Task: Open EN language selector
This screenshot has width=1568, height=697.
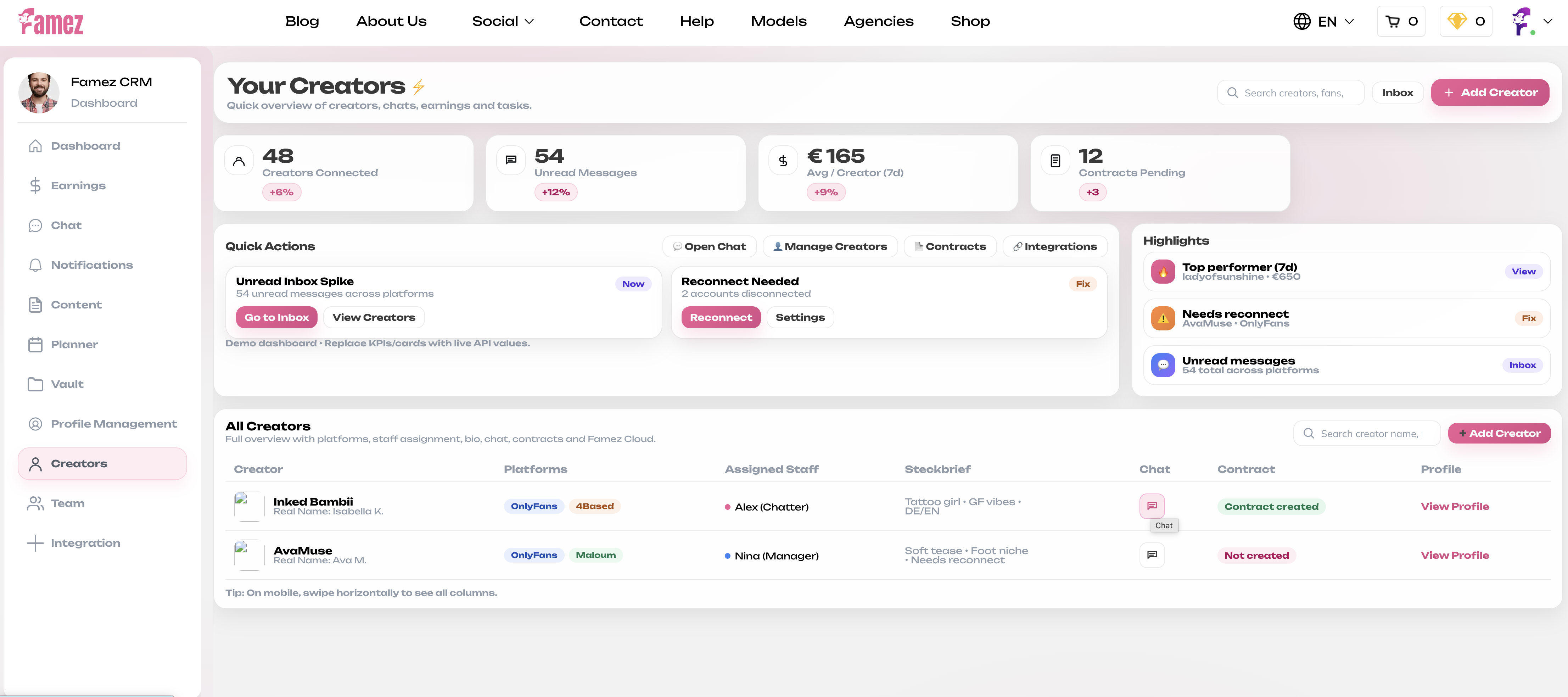Action: pos(1323,22)
